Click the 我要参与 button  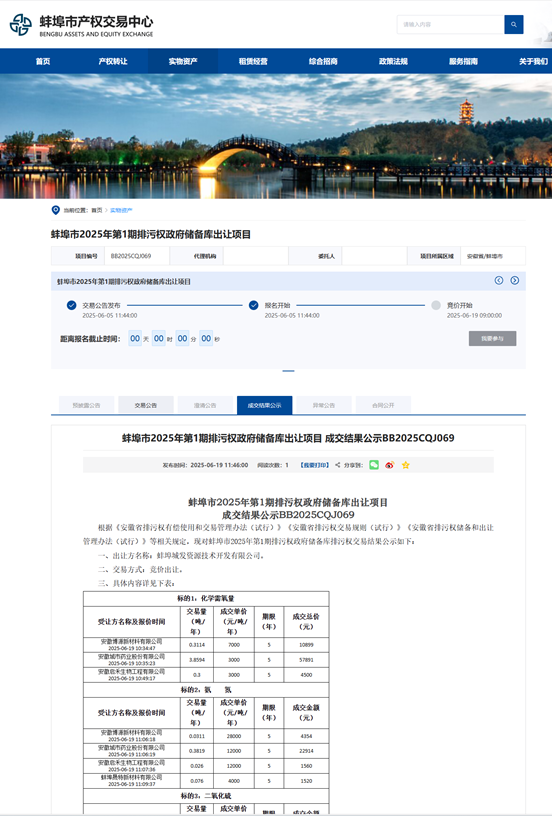pyautogui.click(x=493, y=339)
